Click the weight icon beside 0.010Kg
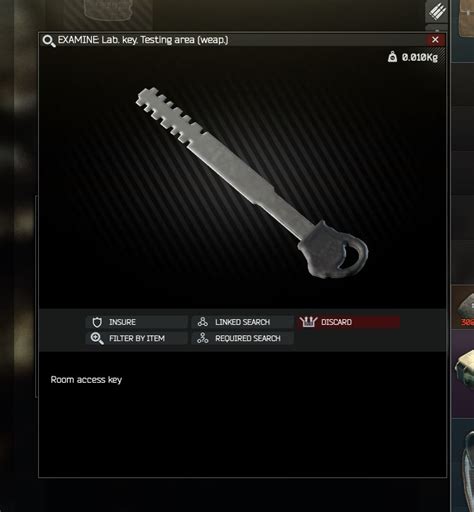Viewport: 474px width, 512px height. click(x=392, y=57)
